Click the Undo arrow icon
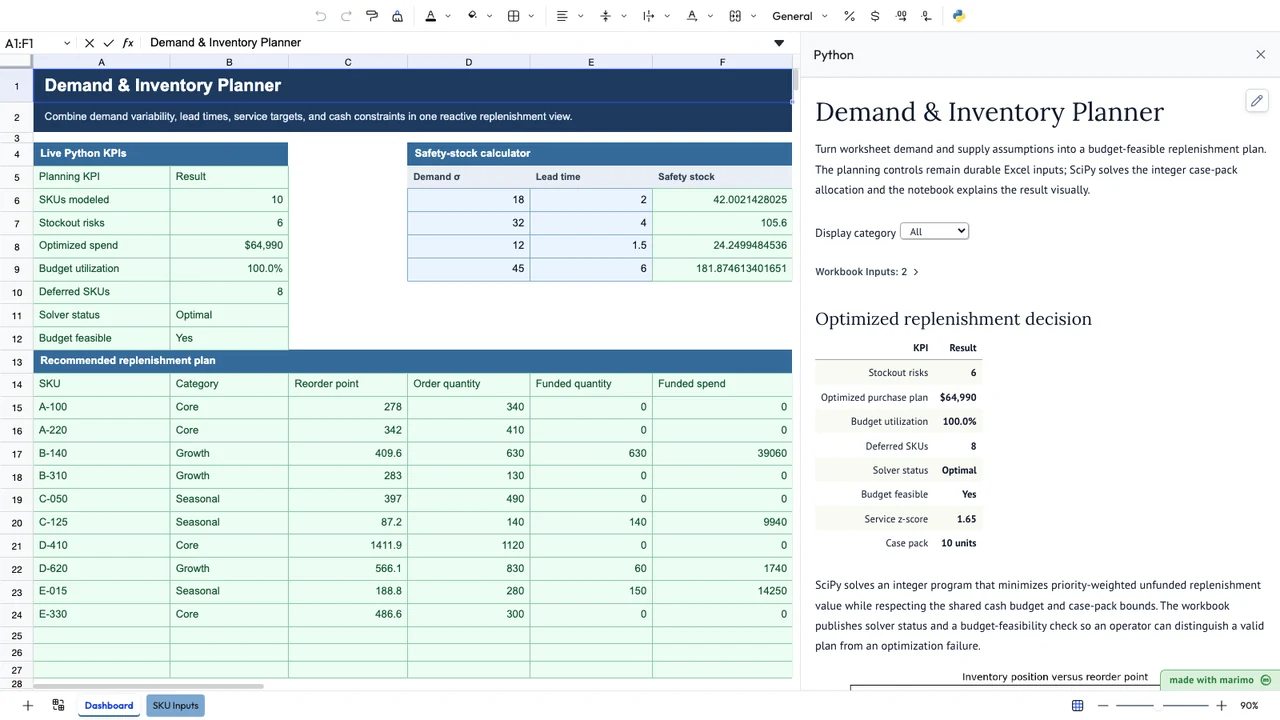1280x720 pixels. tap(321, 16)
